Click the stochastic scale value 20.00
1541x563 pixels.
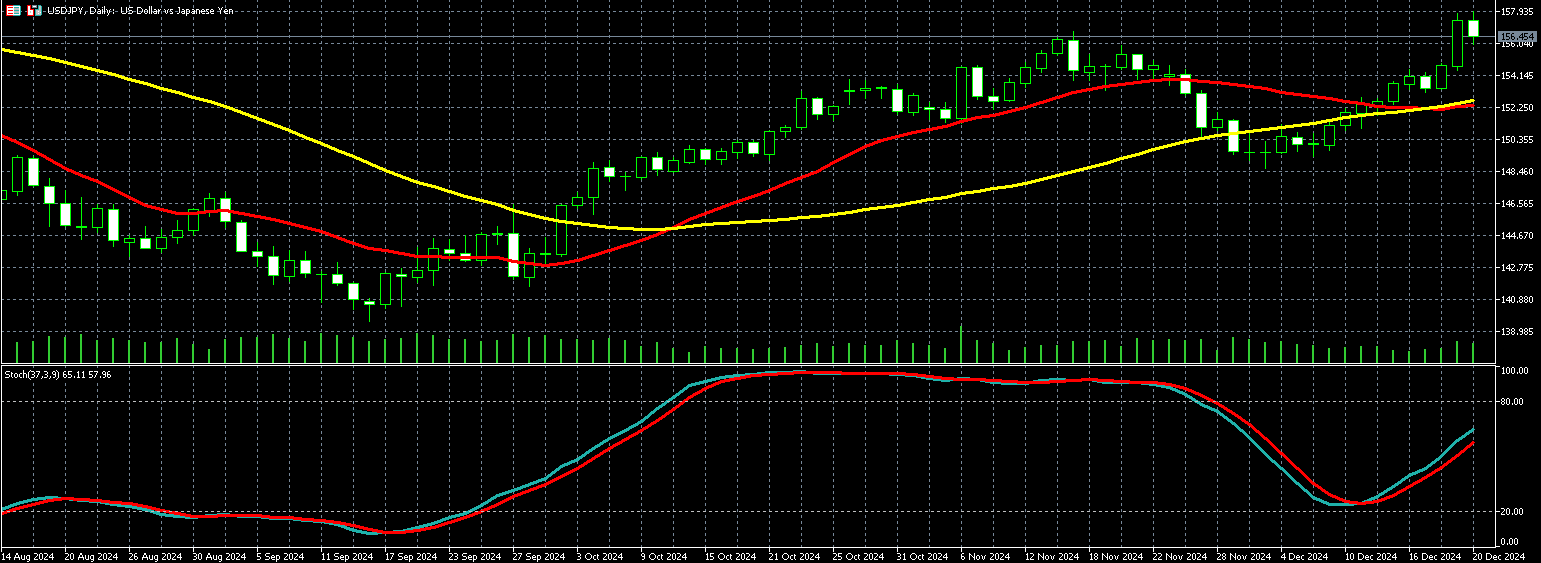pyautogui.click(x=1514, y=512)
